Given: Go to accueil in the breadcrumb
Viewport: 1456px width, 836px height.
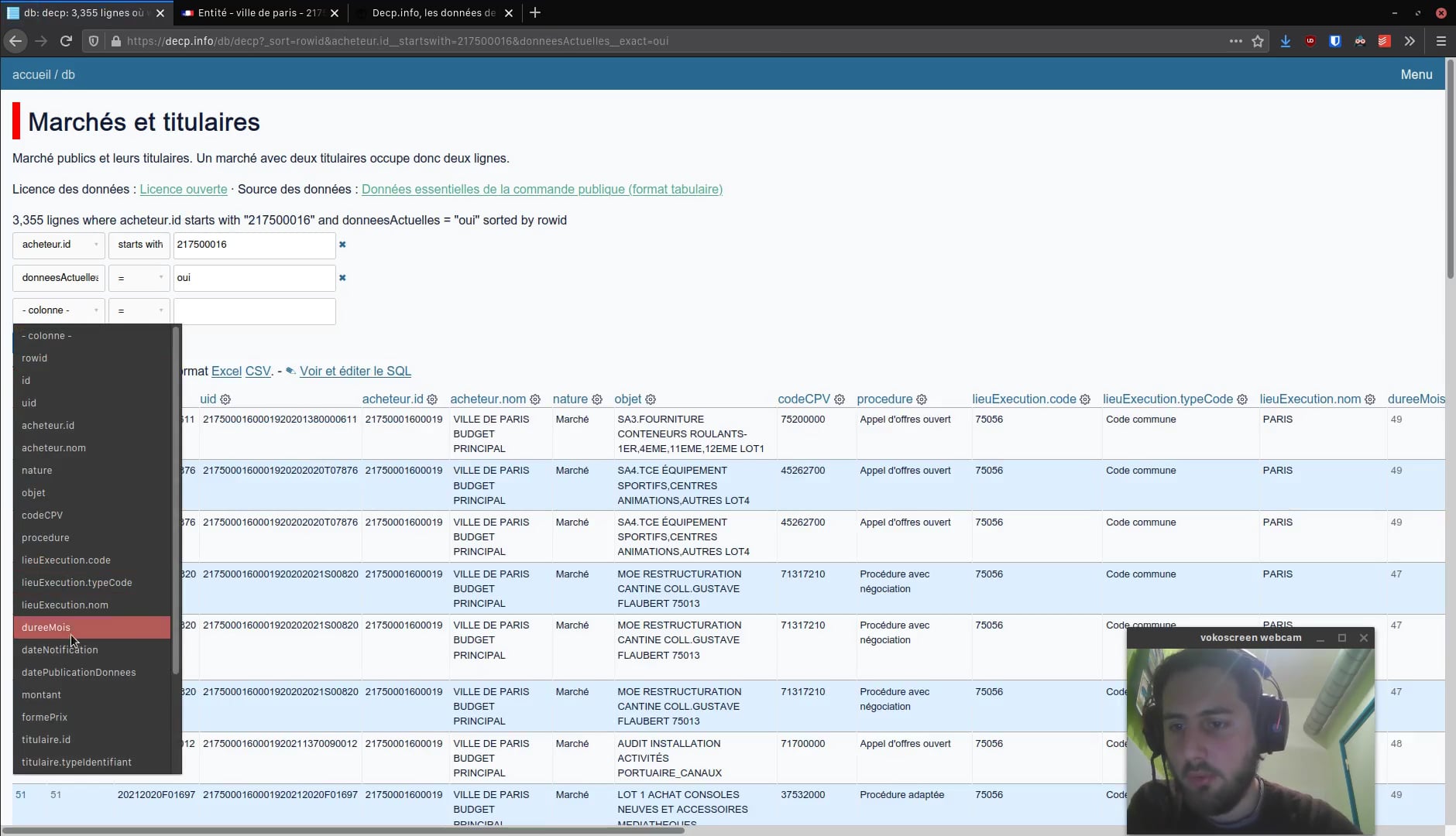Looking at the screenshot, I should (32, 74).
